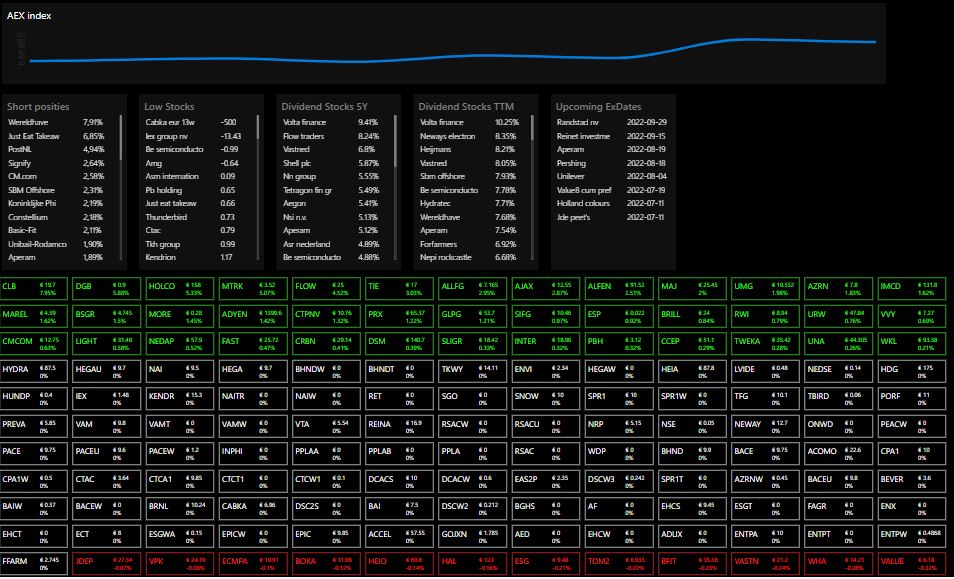The width and height of the screenshot is (954, 579).
Task: Click the Upcoming ExDates panel heading
Action: pyautogui.click(x=598, y=106)
